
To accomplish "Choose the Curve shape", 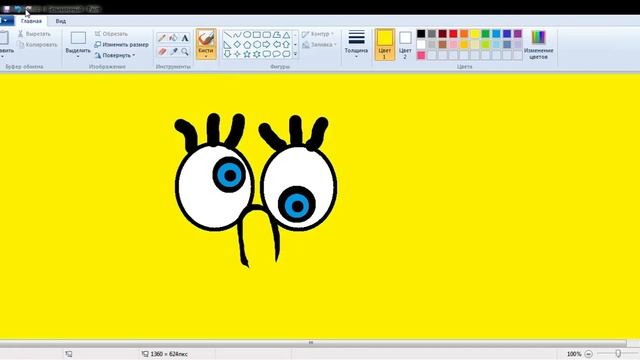I will tap(237, 35).
